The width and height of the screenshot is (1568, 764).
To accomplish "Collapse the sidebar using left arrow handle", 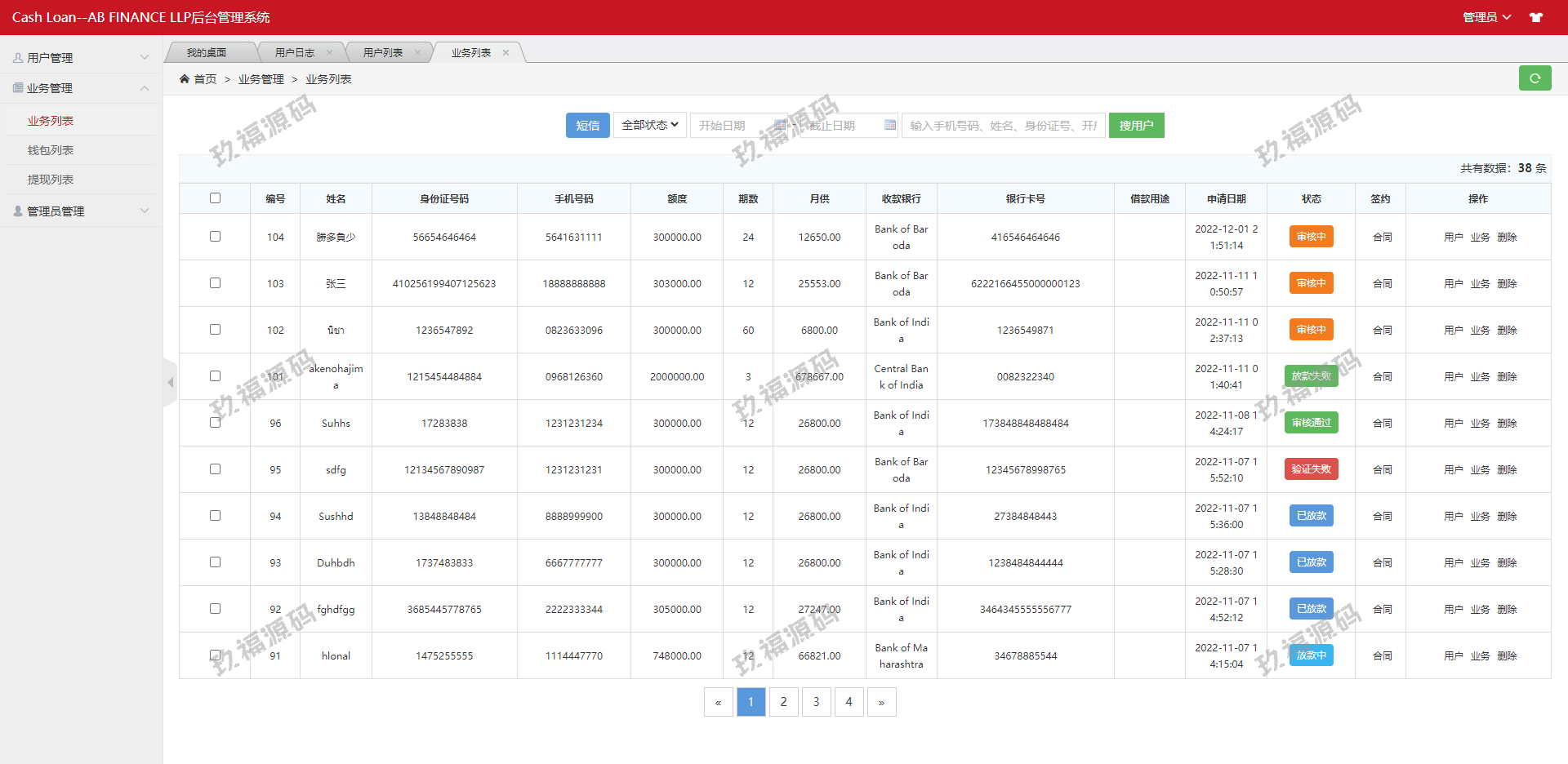I will point(170,382).
